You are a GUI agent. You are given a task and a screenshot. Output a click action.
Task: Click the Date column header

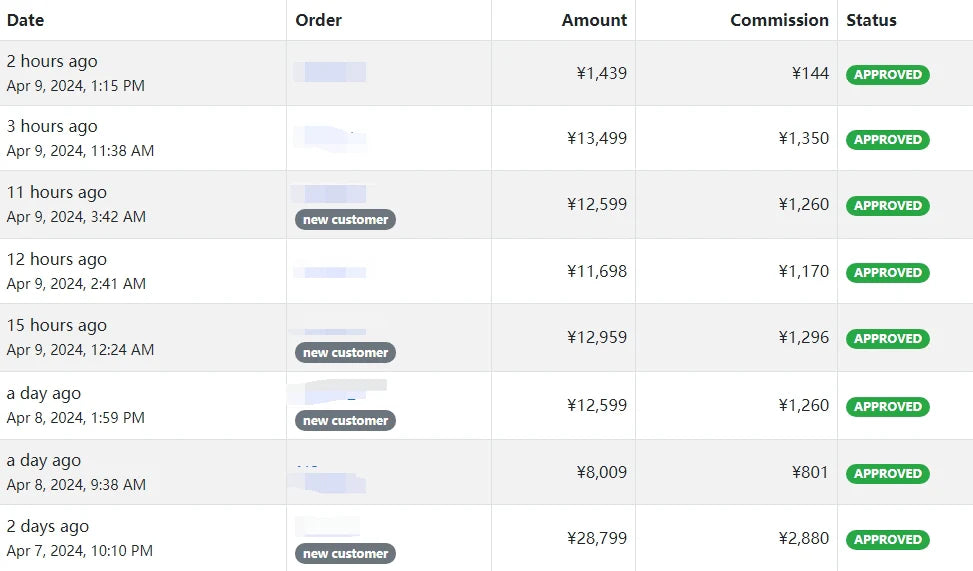click(x=26, y=20)
